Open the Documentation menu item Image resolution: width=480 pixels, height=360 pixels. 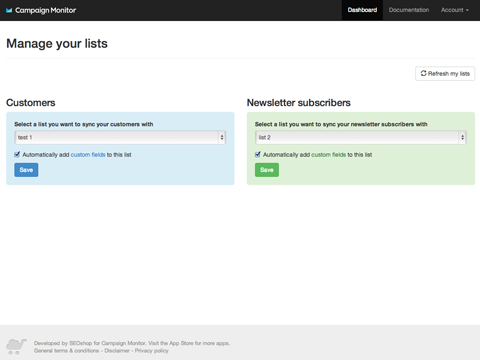[x=409, y=10]
